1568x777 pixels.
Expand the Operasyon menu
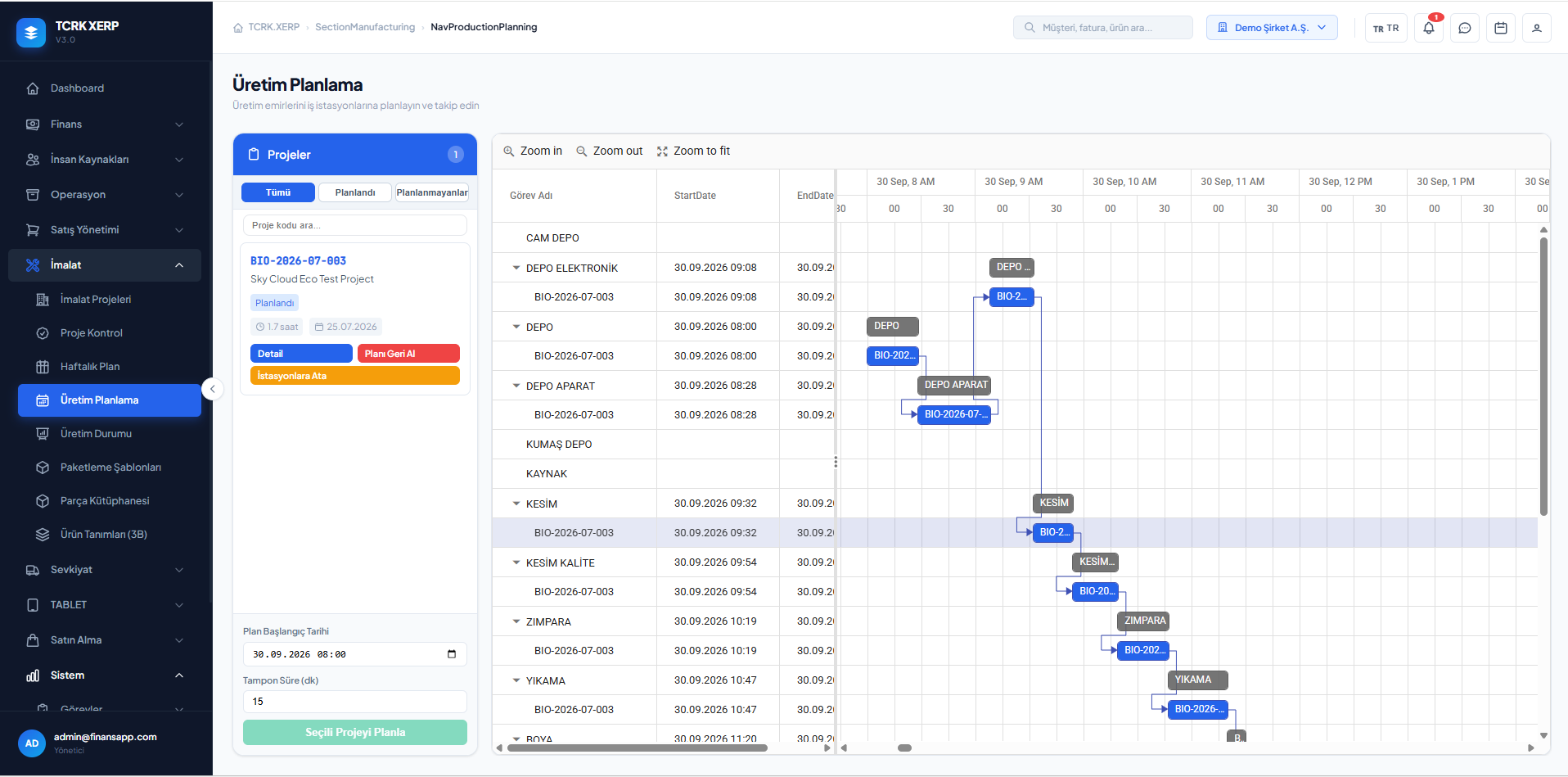pos(105,195)
